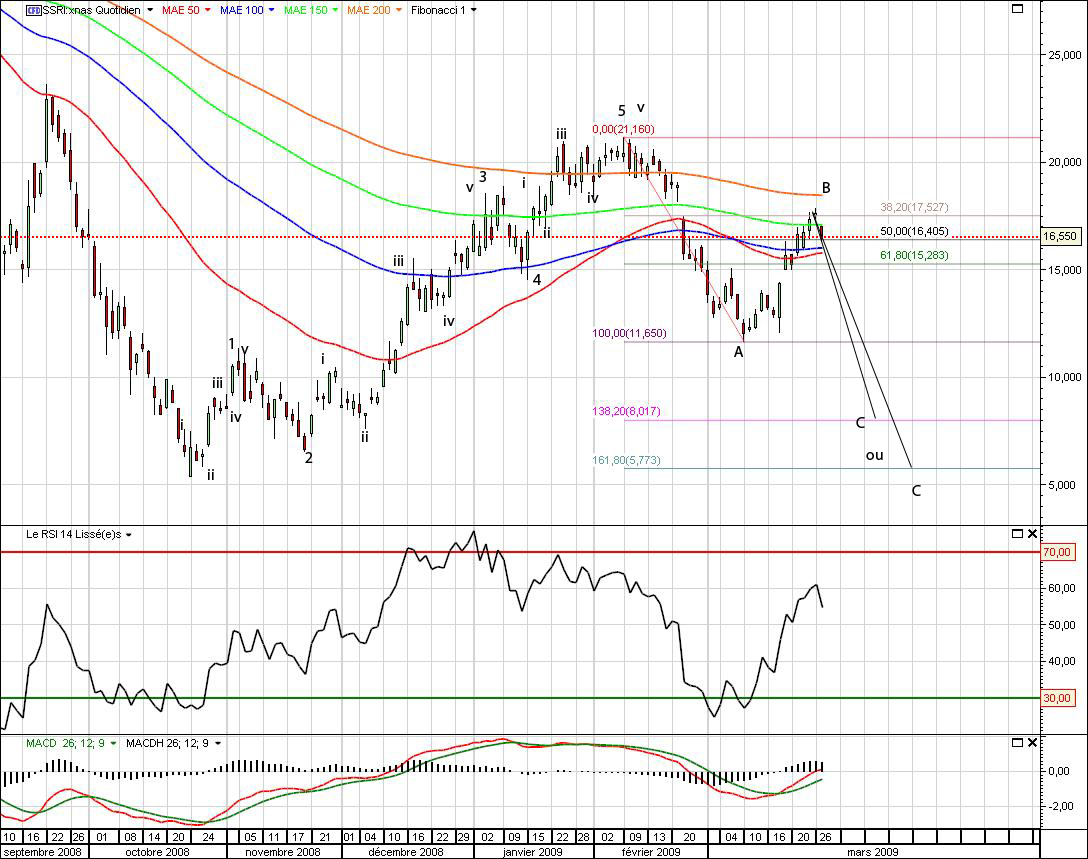Click the CFD instrument icon
Screen dimensions: 1088x859
pos(33,9)
